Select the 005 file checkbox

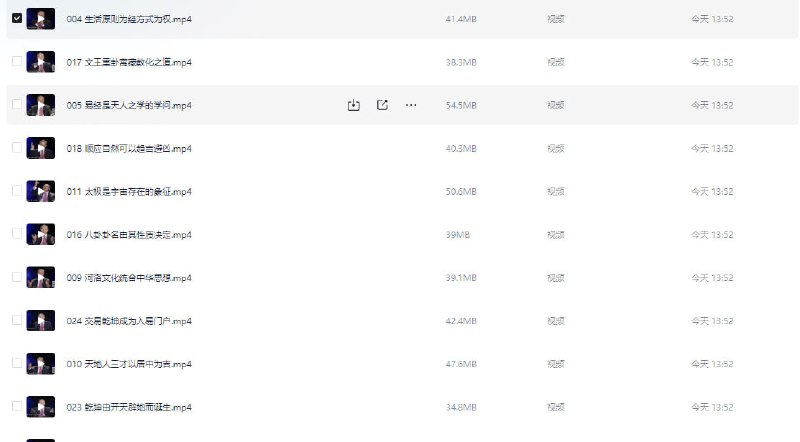(x=17, y=104)
